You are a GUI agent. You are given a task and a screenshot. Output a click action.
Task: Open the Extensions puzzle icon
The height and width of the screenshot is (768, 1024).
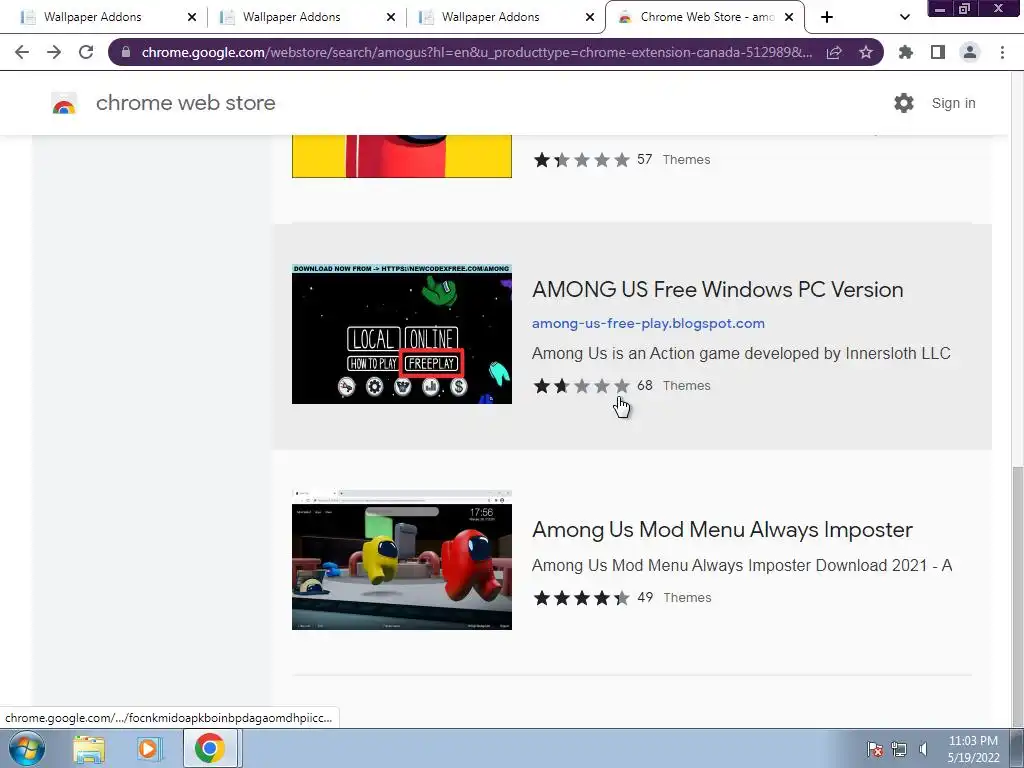tap(905, 52)
